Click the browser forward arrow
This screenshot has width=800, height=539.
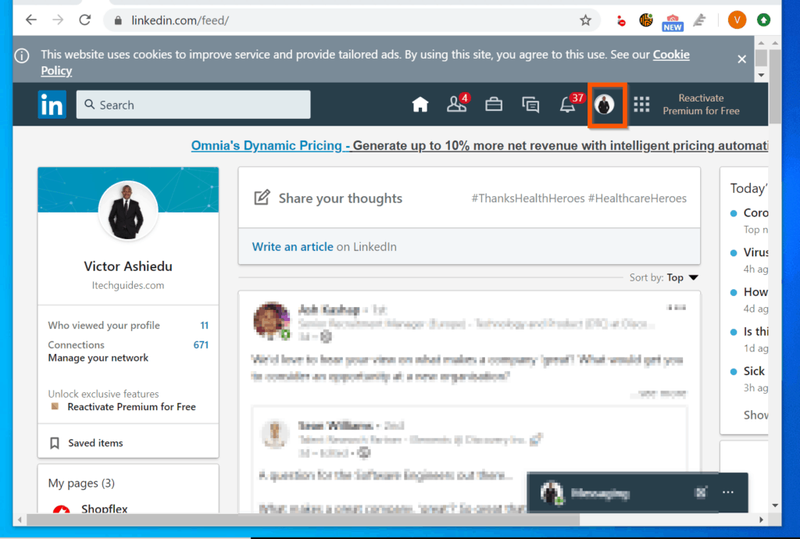pyautogui.click(x=58, y=20)
